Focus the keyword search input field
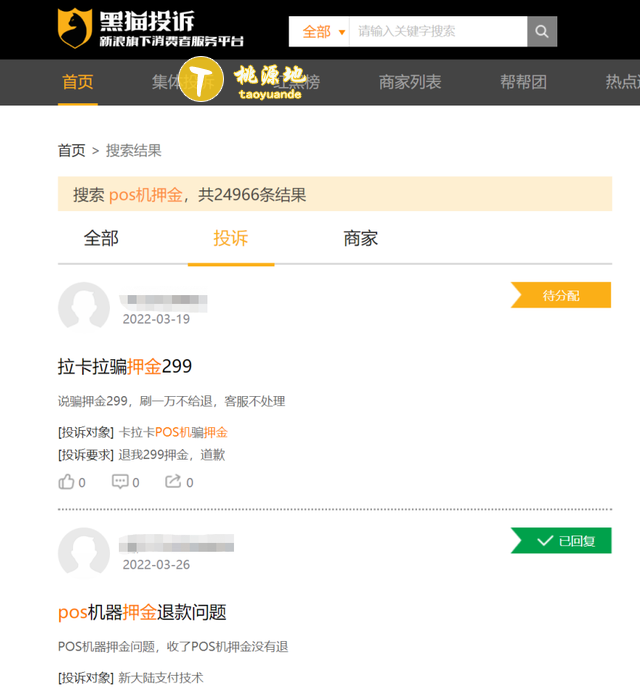 tap(435, 32)
